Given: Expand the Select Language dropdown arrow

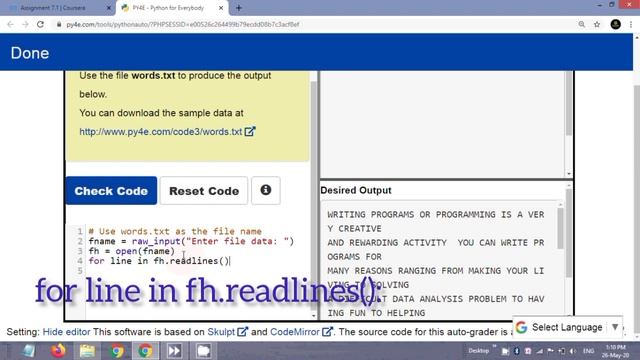Looking at the screenshot, I should (x=615, y=327).
